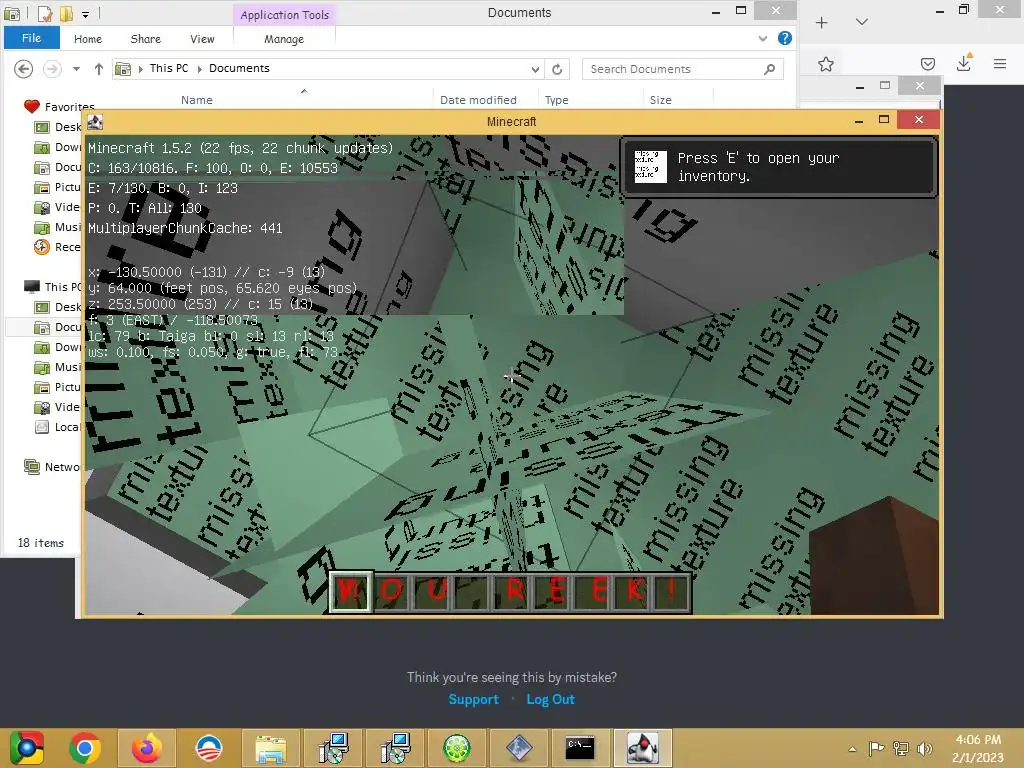
Task: Click the inventory tutorial hint toast
Action: tap(780, 167)
